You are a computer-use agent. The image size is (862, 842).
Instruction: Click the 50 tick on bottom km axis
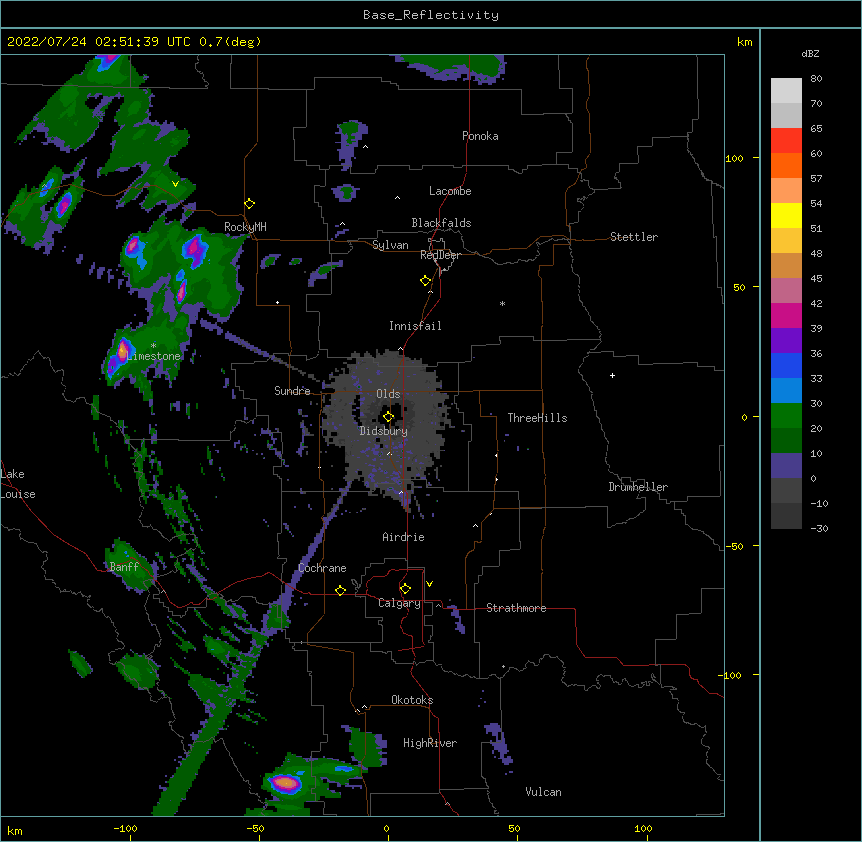point(514,829)
